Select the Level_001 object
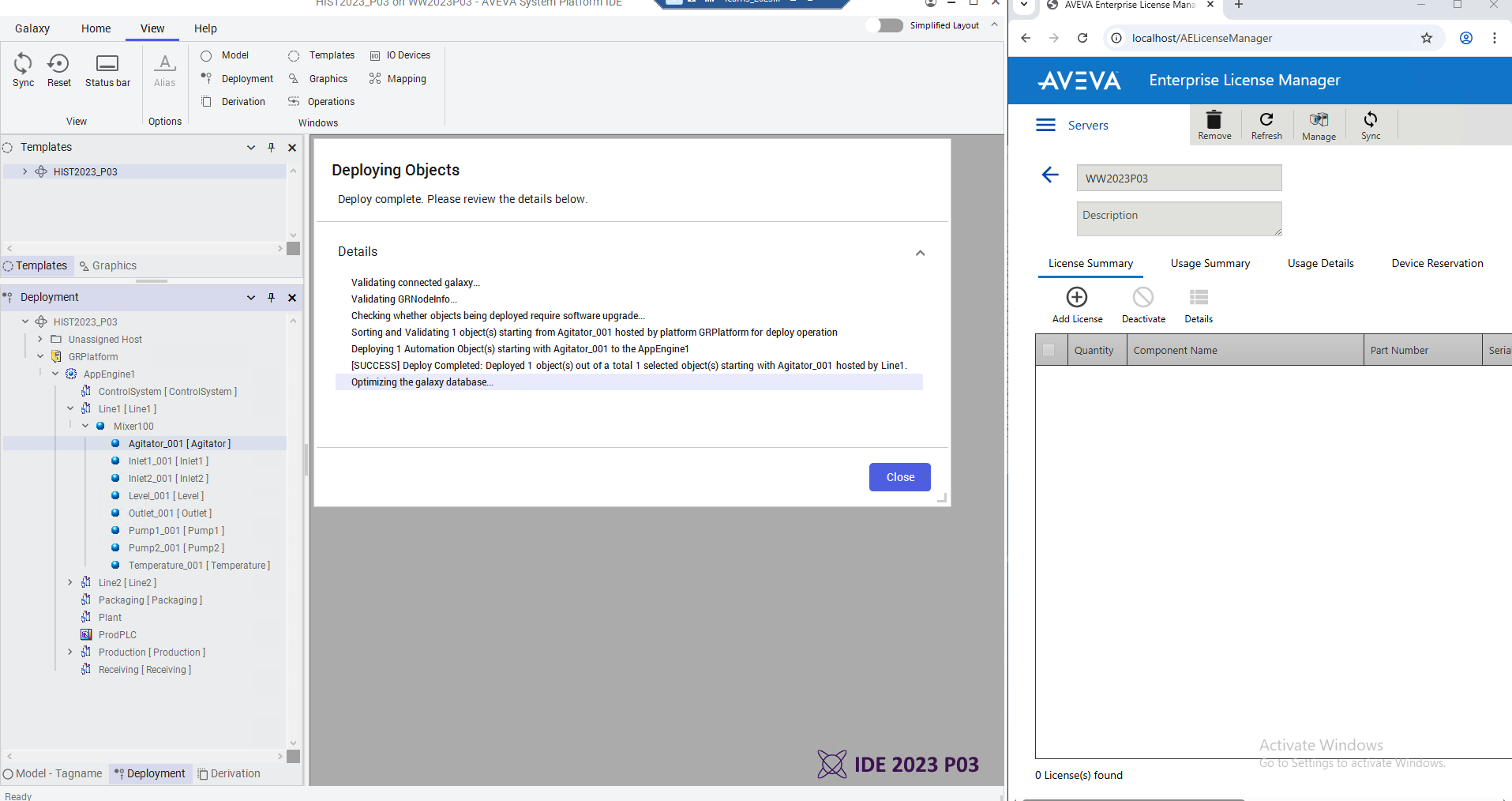This screenshot has width=1512, height=801. click(x=166, y=496)
